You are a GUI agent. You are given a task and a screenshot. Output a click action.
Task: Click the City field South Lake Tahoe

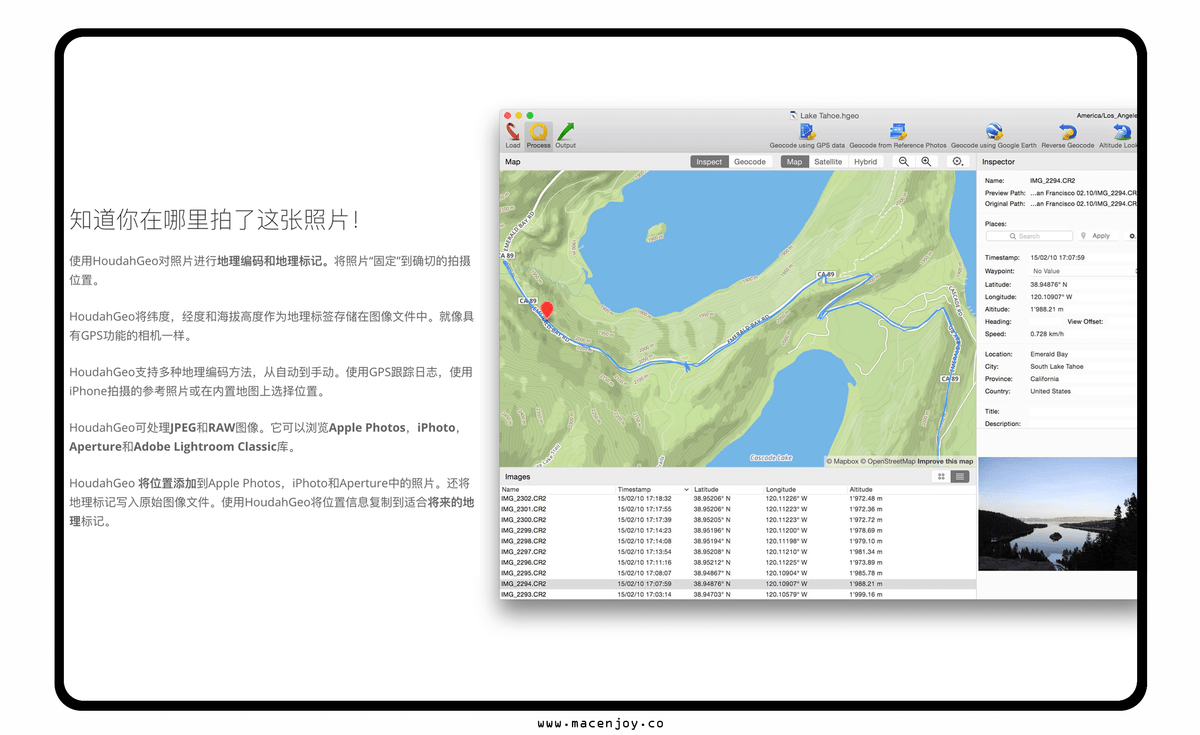(x=1057, y=367)
